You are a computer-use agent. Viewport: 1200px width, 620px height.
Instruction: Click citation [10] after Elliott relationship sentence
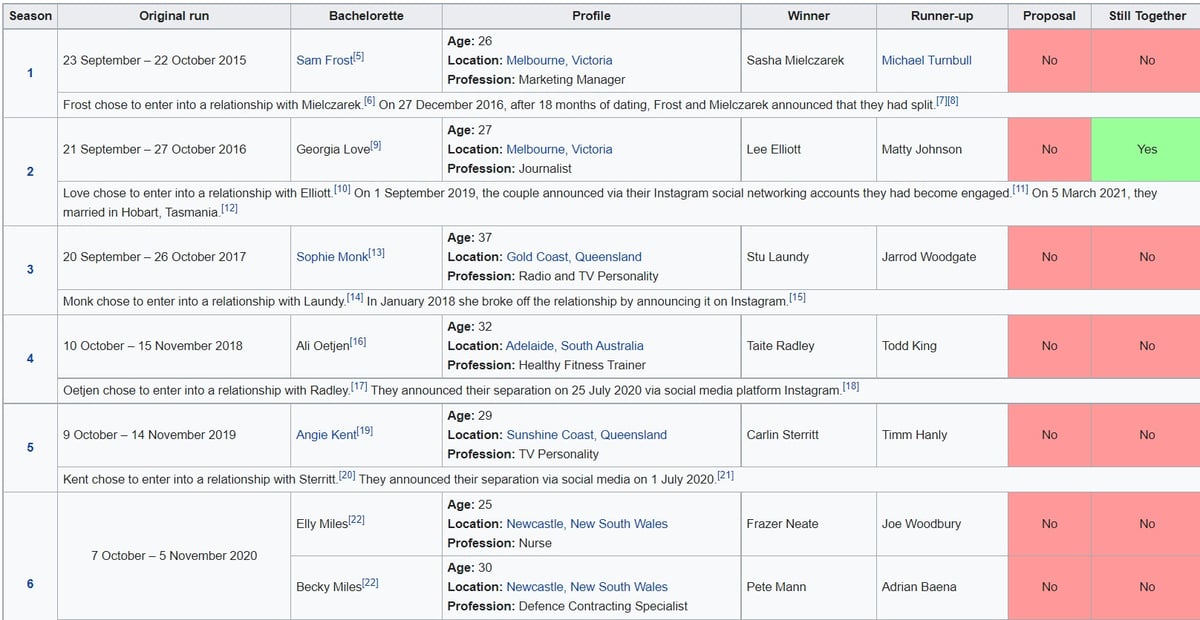341,189
